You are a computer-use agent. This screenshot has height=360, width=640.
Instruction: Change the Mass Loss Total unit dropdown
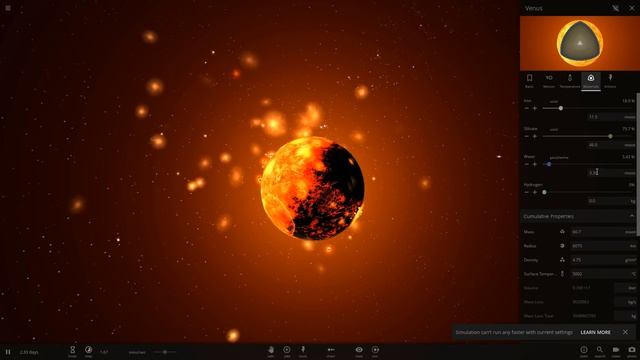[626, 316]
